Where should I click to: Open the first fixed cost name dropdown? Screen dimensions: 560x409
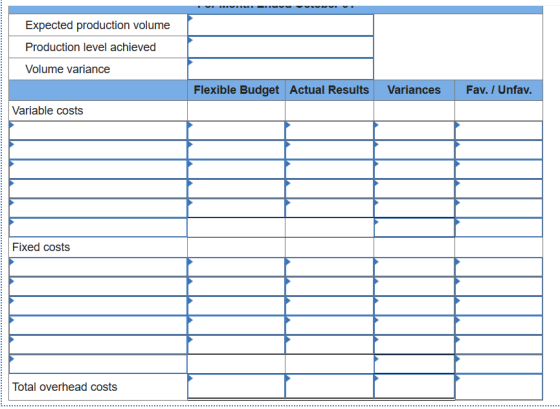pyautogui.click(x=98, y=267)
